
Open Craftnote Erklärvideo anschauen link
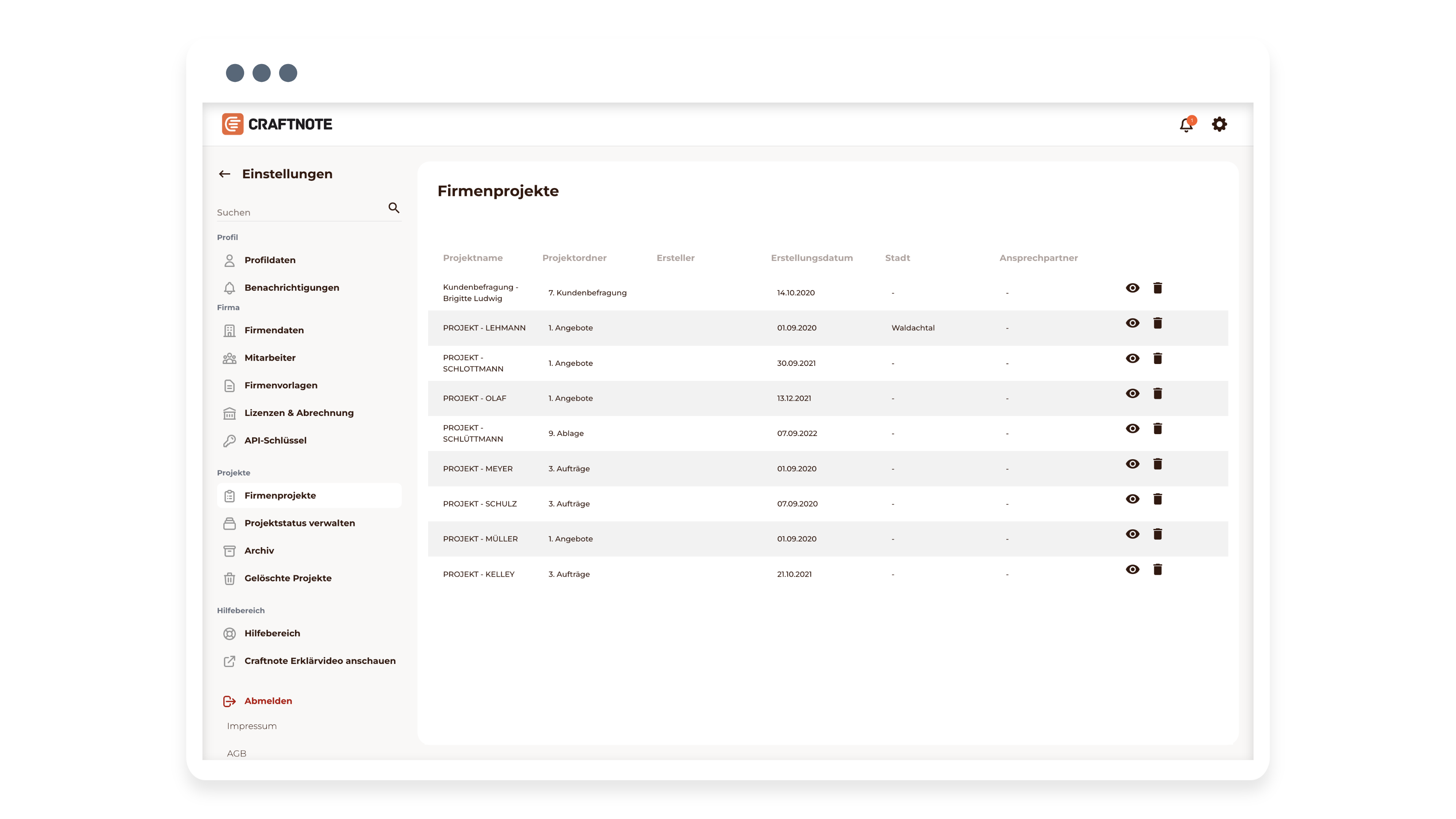309,661
